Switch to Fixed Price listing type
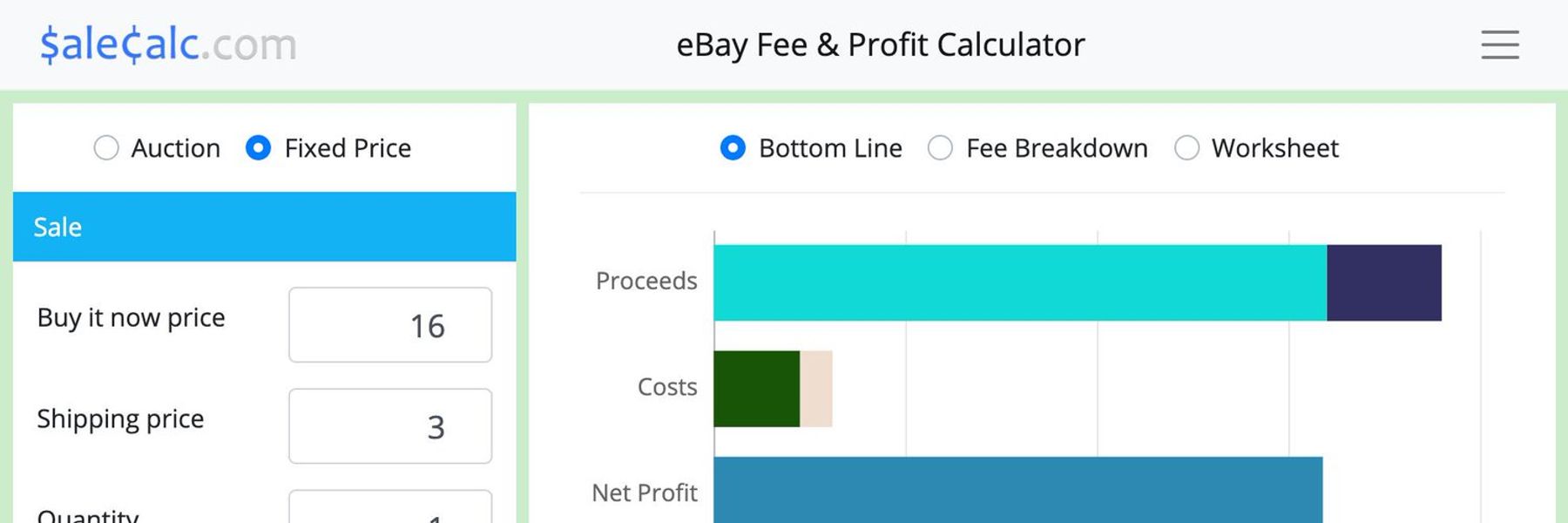The width and height of the screenshot is (1568, 523). (259, 148)
